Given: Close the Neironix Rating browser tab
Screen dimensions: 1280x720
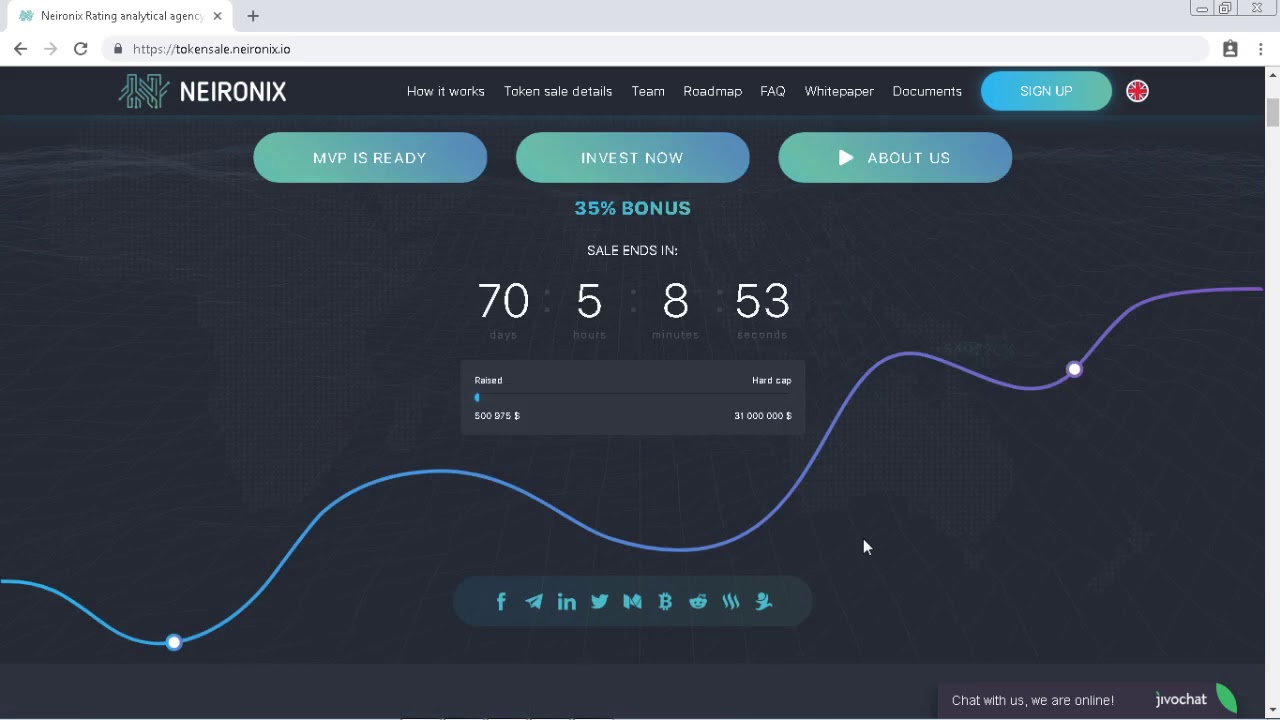Looking at the screenshot, I should tap(217, 16).
